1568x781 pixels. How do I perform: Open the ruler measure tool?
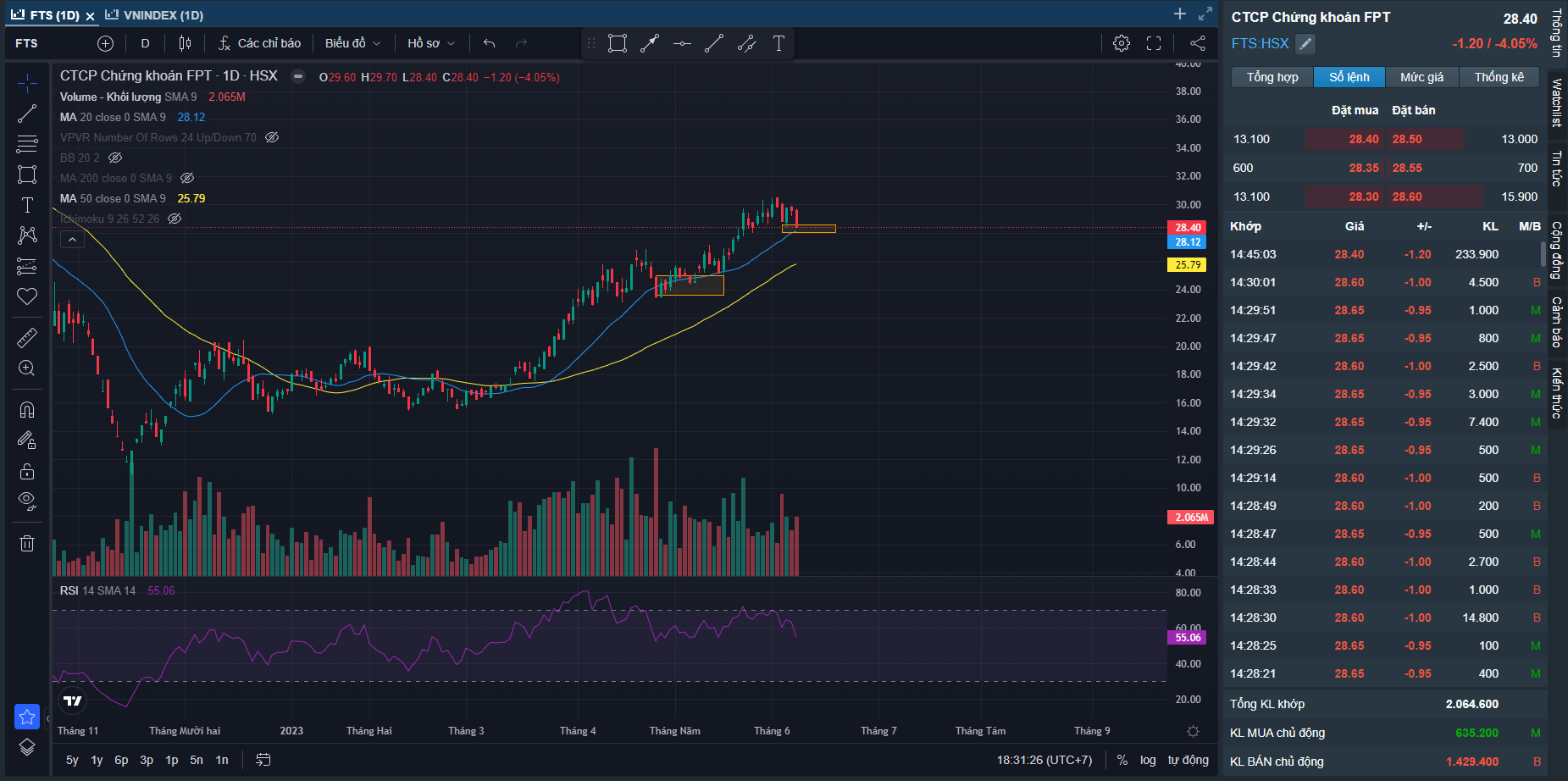tap(27, 338)
